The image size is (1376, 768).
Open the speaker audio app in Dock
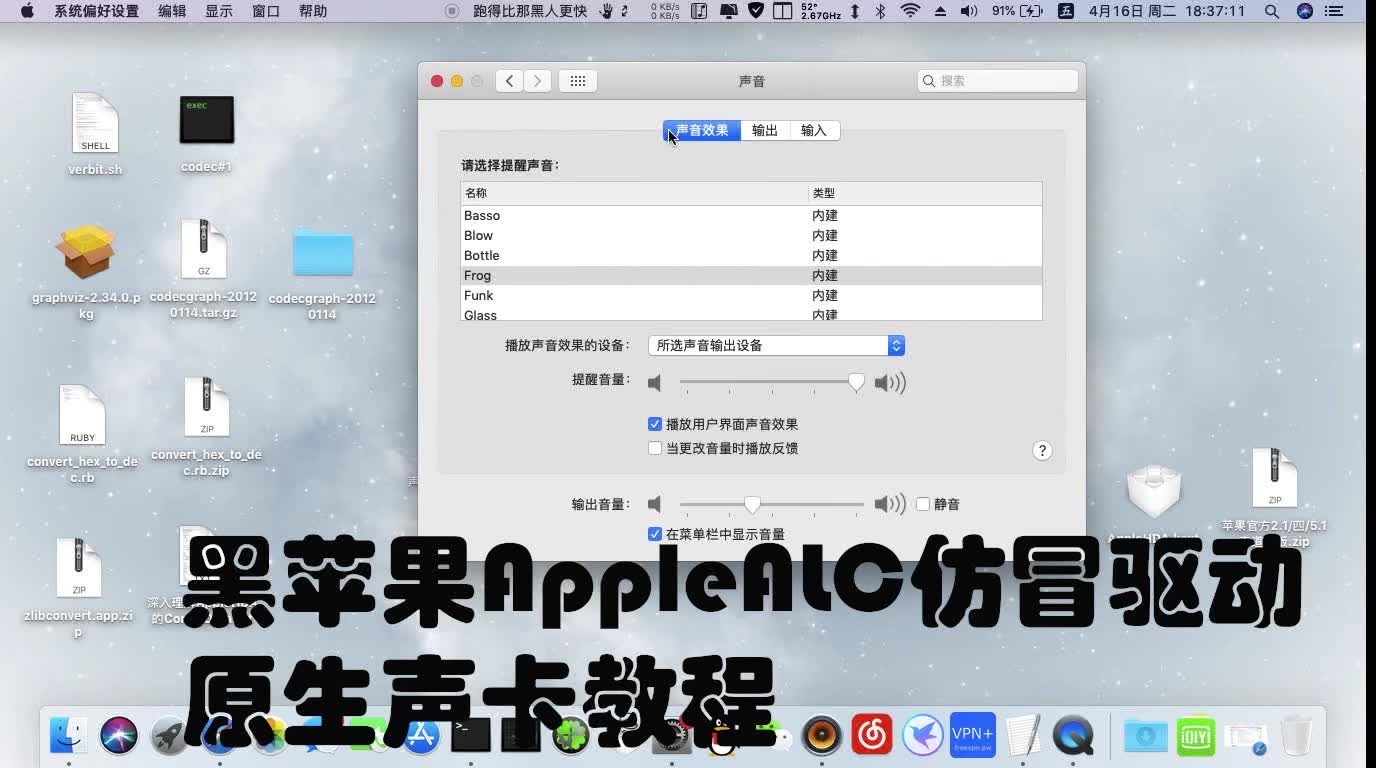(x=822, y=736)
